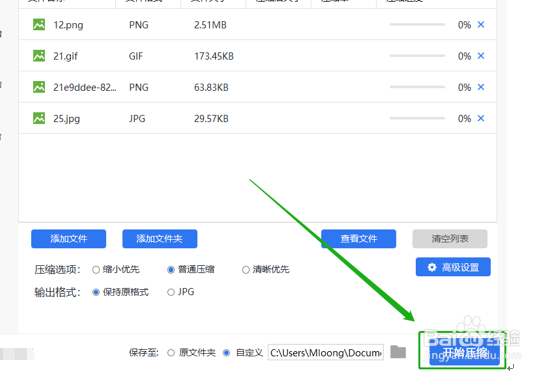Click the GIF format cell
Image resolution: width=552 pixels, height=375 pixels.
tap(136, 56)
